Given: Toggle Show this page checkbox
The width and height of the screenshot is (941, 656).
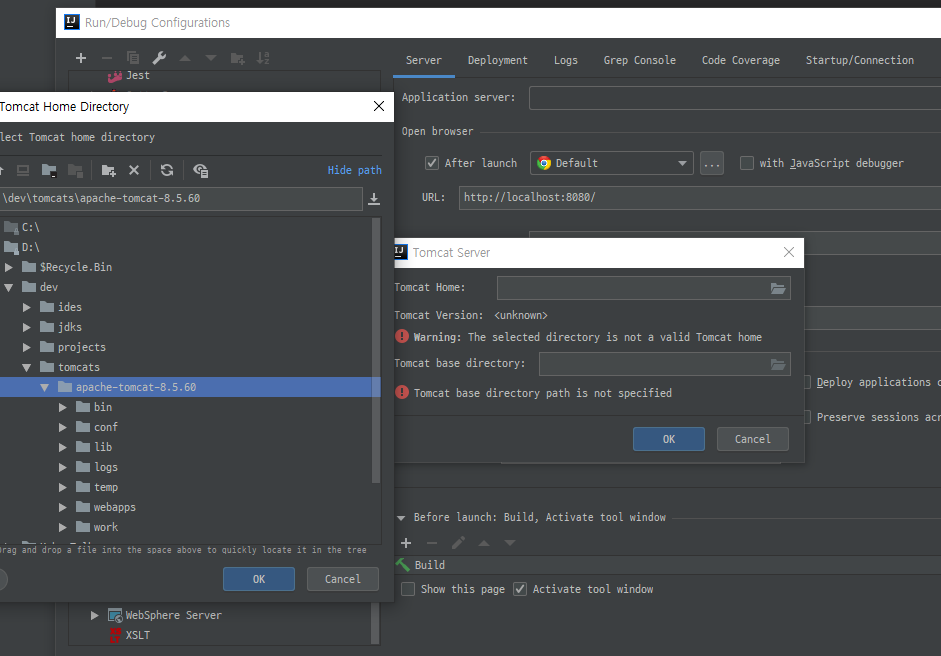Looking at the screenshot, I should 408,589.
